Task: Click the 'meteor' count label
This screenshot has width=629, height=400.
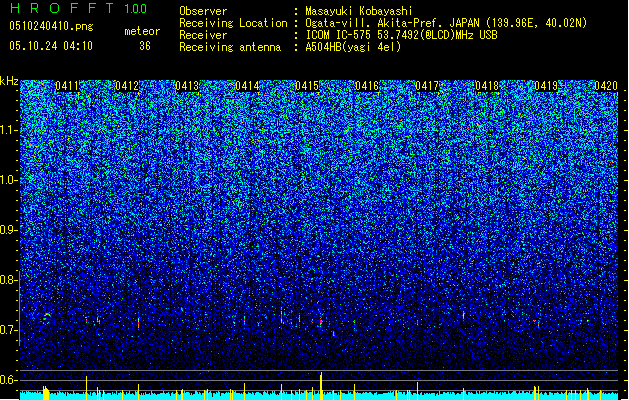Action: (x=142, y=31)
